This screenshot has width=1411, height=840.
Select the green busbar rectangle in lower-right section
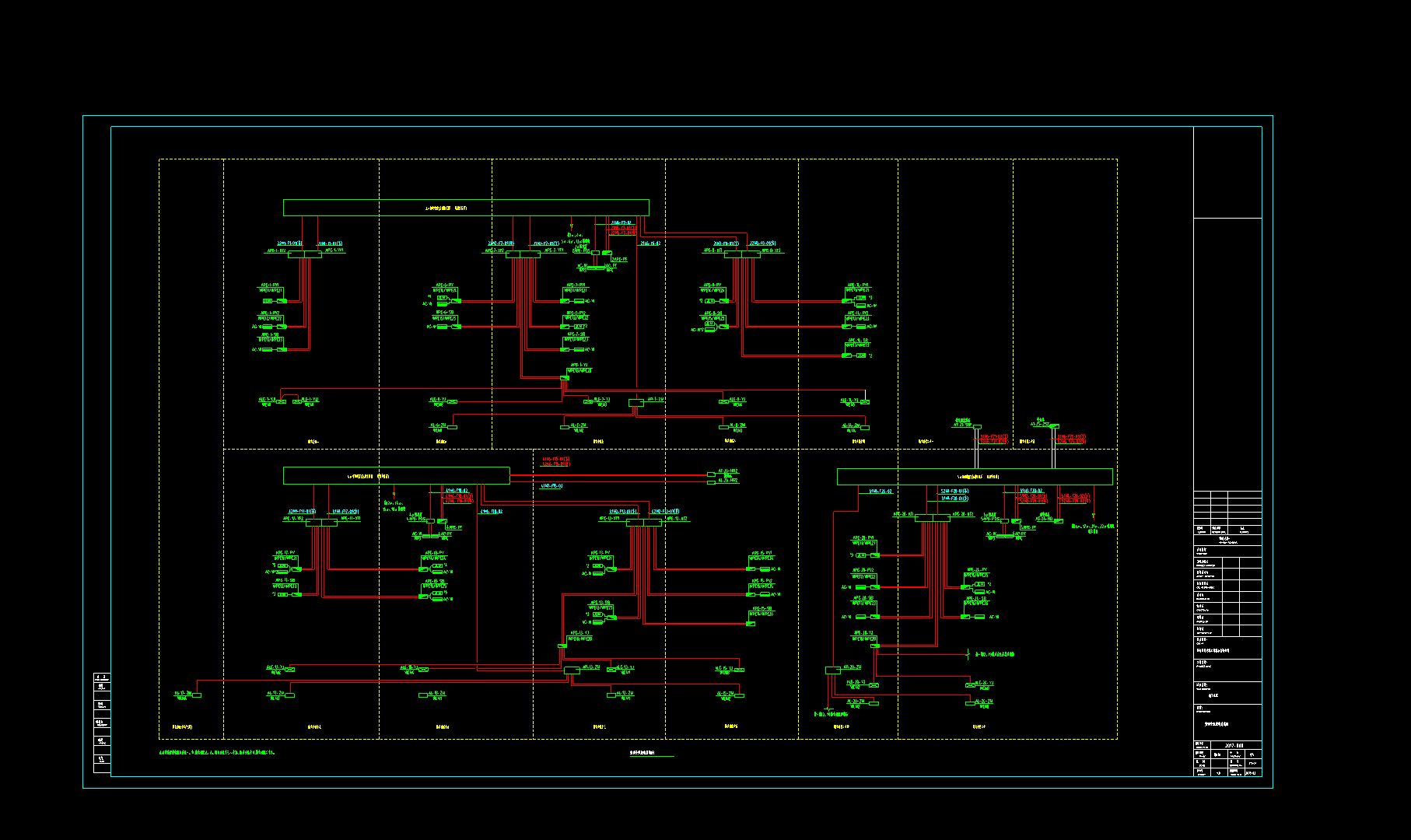975,477
